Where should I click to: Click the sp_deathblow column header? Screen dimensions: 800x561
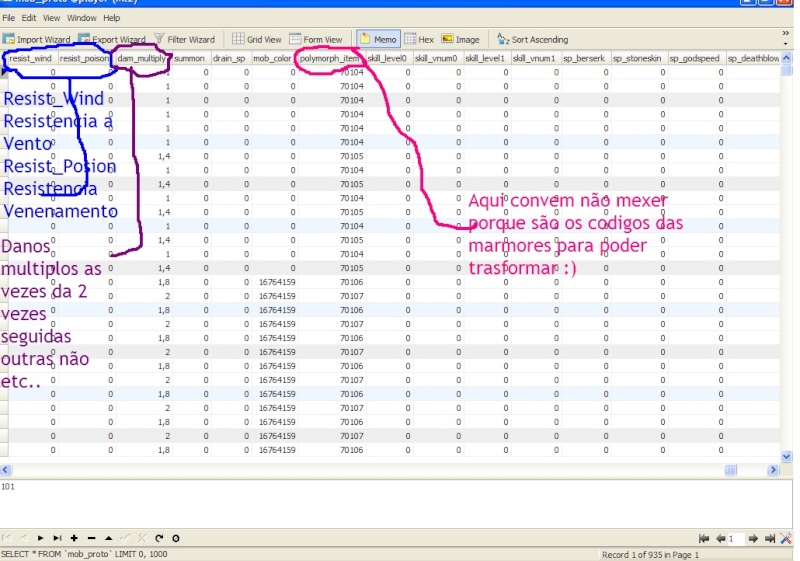[x=753, y=59]
